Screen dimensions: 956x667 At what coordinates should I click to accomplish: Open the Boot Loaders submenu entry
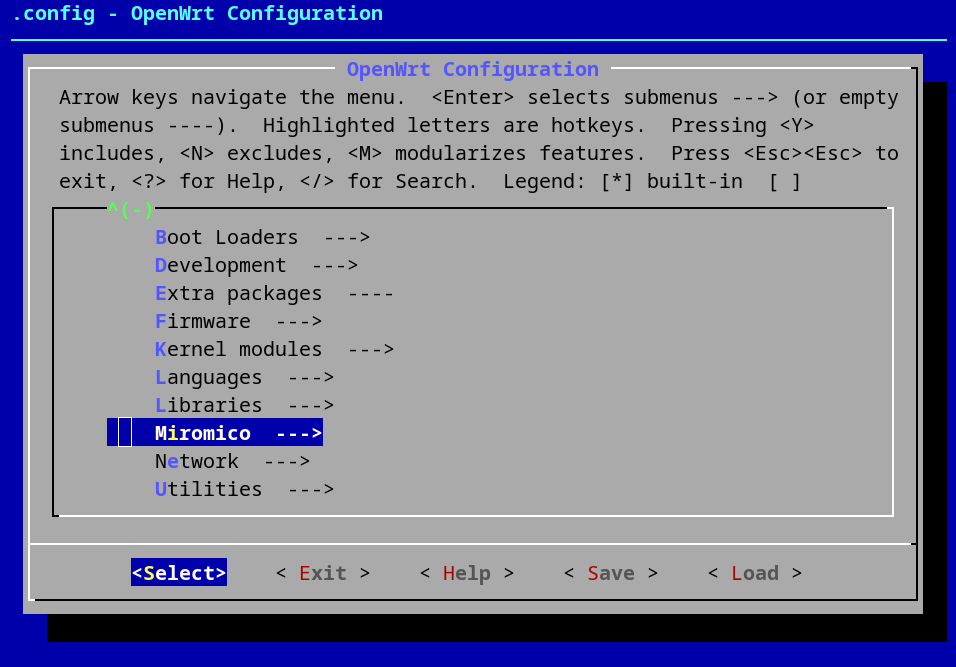click(226, 237)
